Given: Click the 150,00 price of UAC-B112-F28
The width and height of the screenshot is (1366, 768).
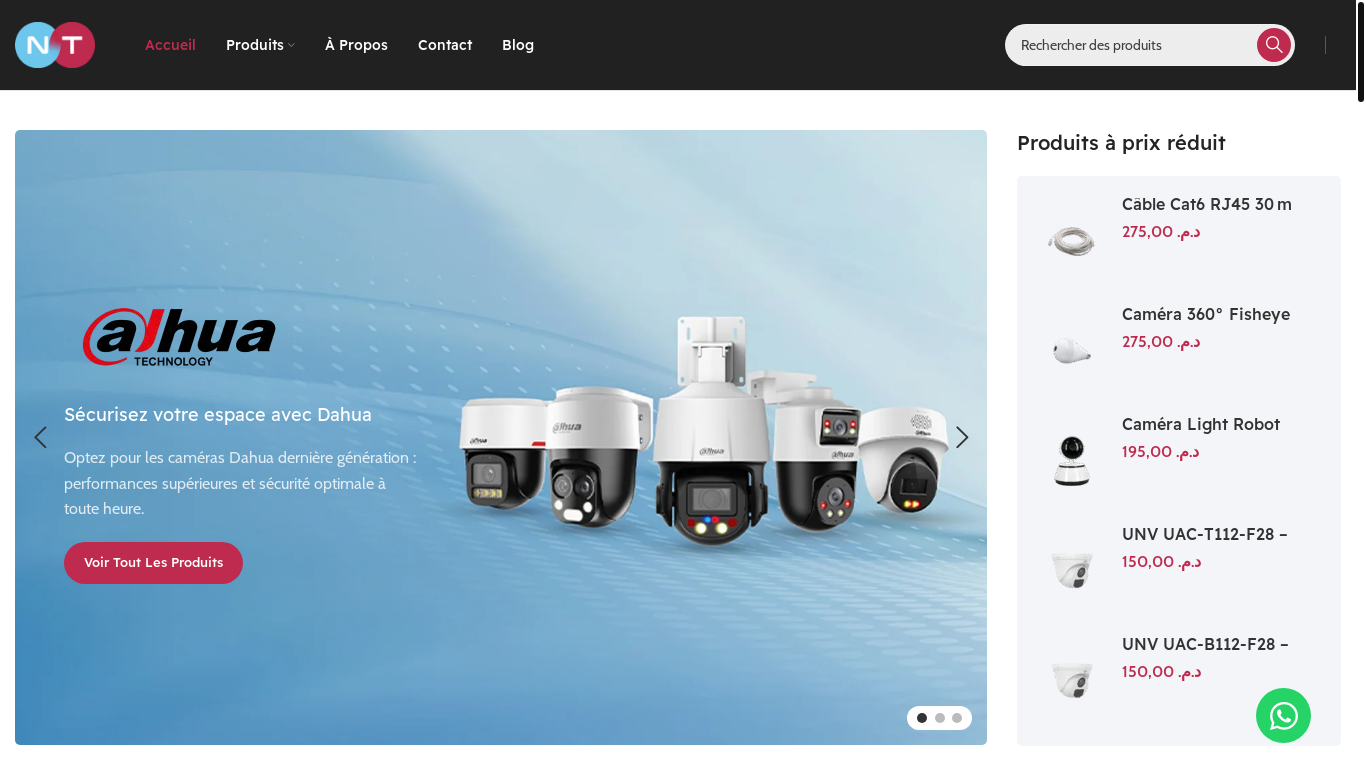Looking at the screenshot, I should 1161,671.
